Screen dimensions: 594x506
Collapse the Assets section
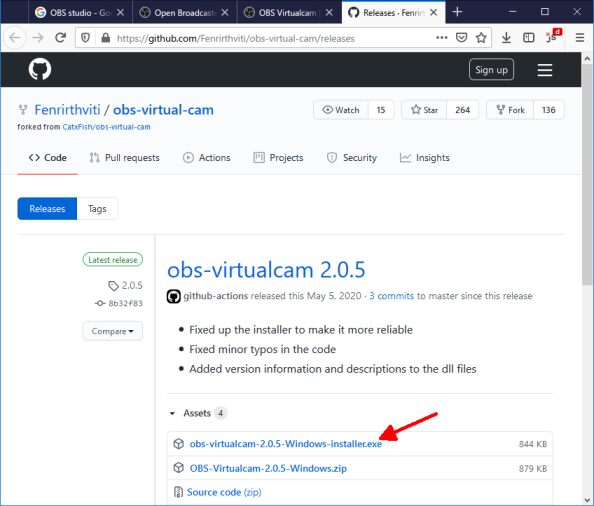click(197, 413)
